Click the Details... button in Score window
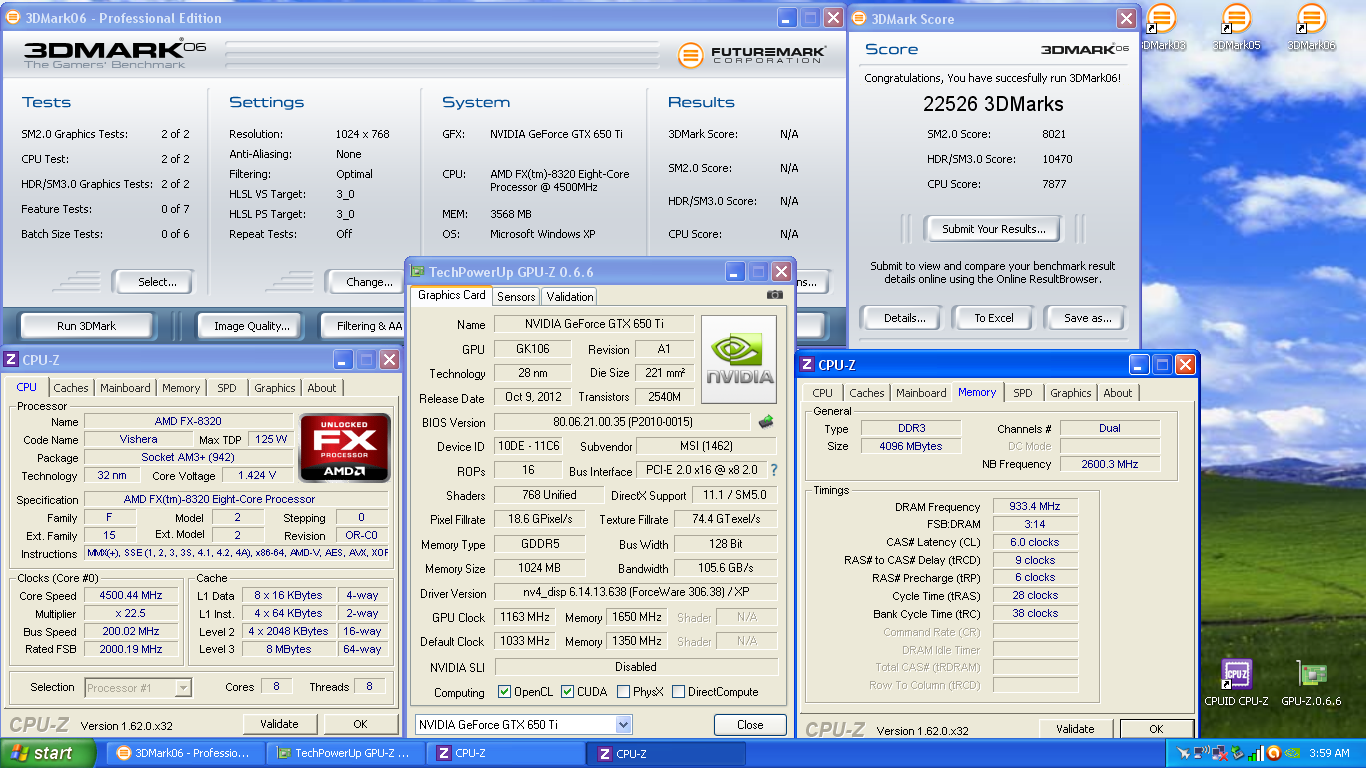The width and height of the screenshot is (1366, 768). click(x=905, y=318)
